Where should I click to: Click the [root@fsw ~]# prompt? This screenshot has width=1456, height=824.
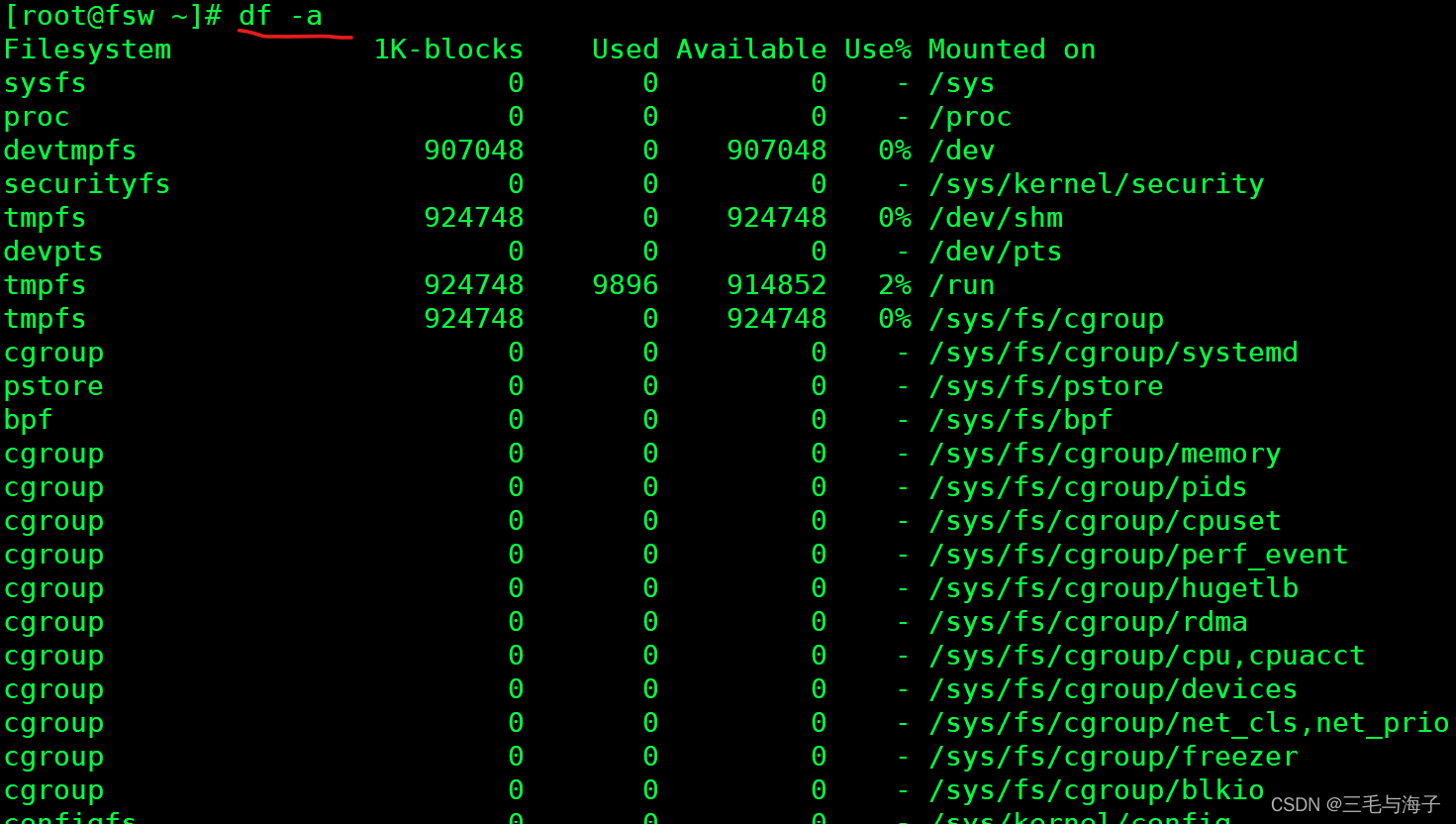[x=113, y=16]
